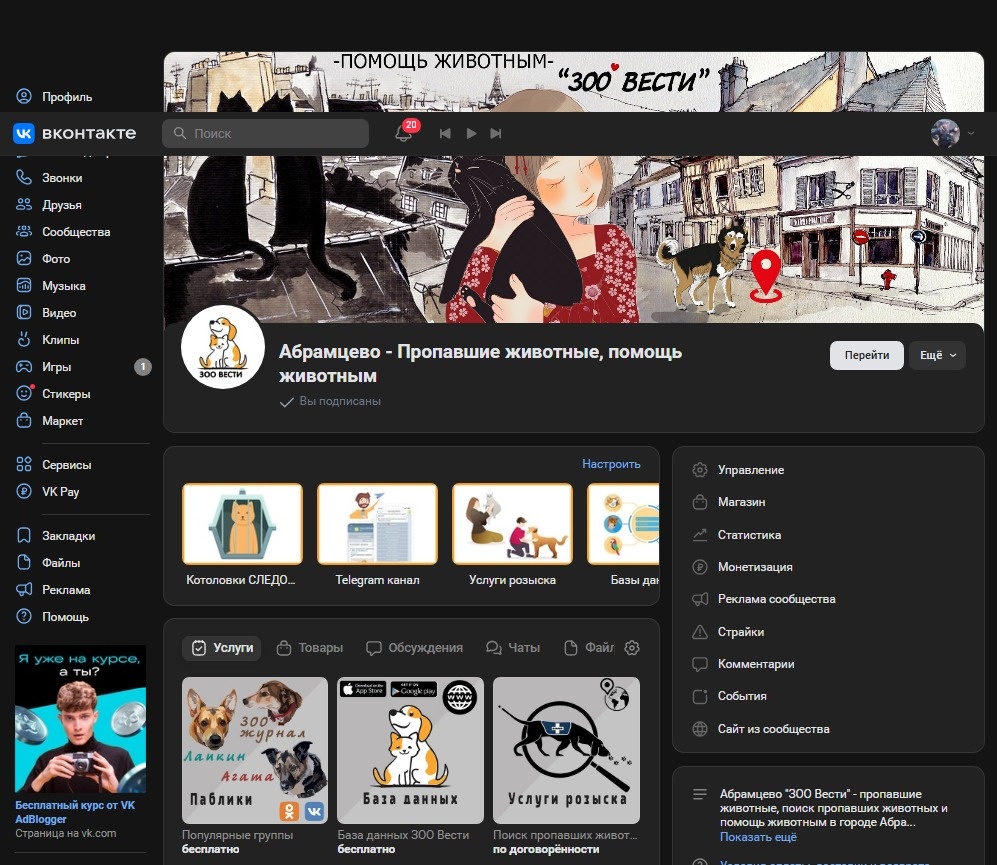Open Услуги розыска magnifier service card

[x=566, y=751]
